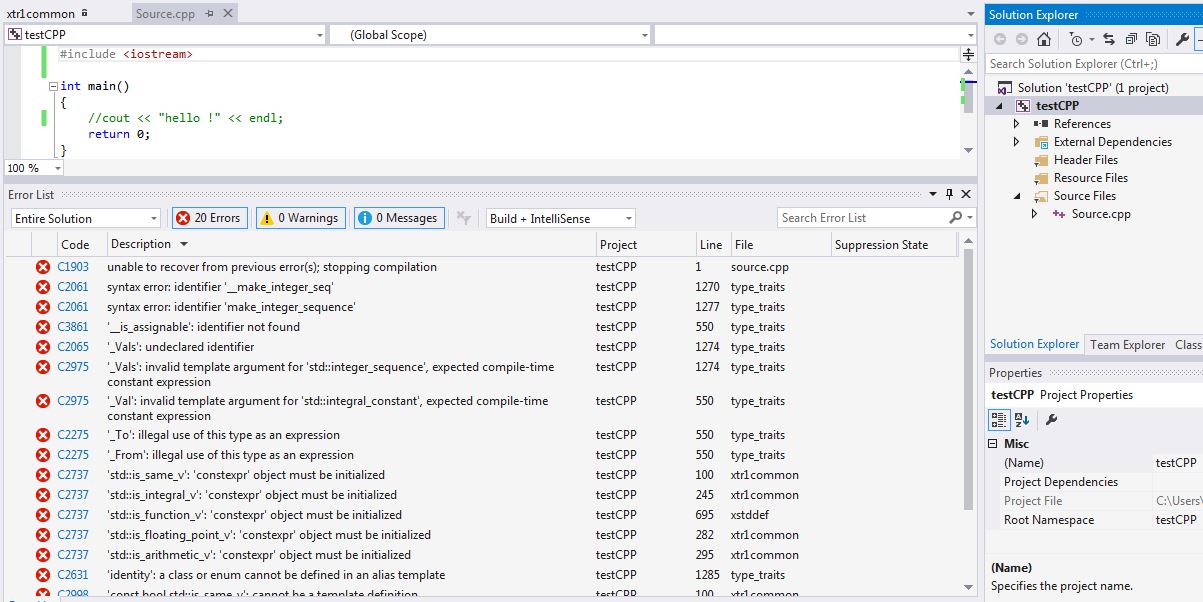Toggle the 20 Errors filter
This screenshot has width=1203, height=602.
pos(209,218)
